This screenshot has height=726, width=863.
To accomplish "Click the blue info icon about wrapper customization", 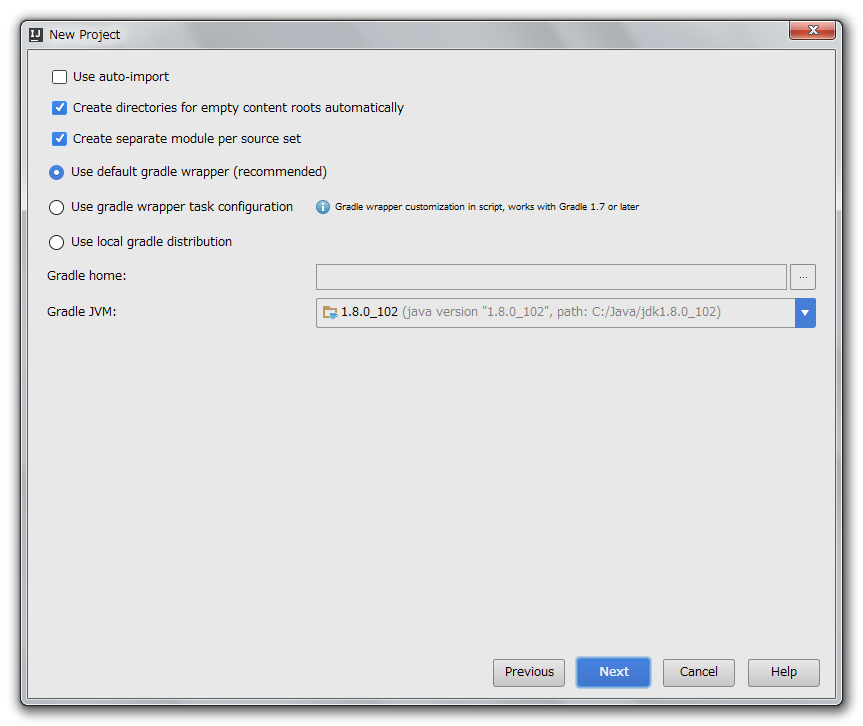I will 323,207.
